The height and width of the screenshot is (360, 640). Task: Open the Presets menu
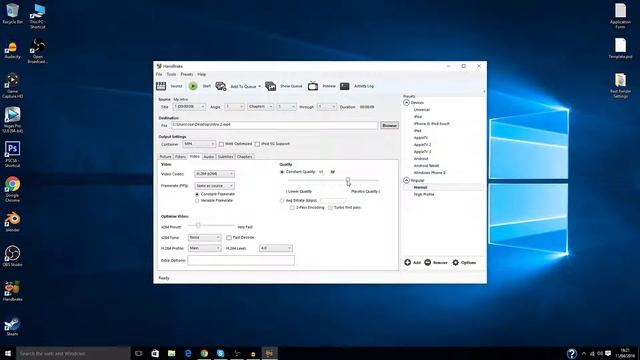click(x=187, y=74)
